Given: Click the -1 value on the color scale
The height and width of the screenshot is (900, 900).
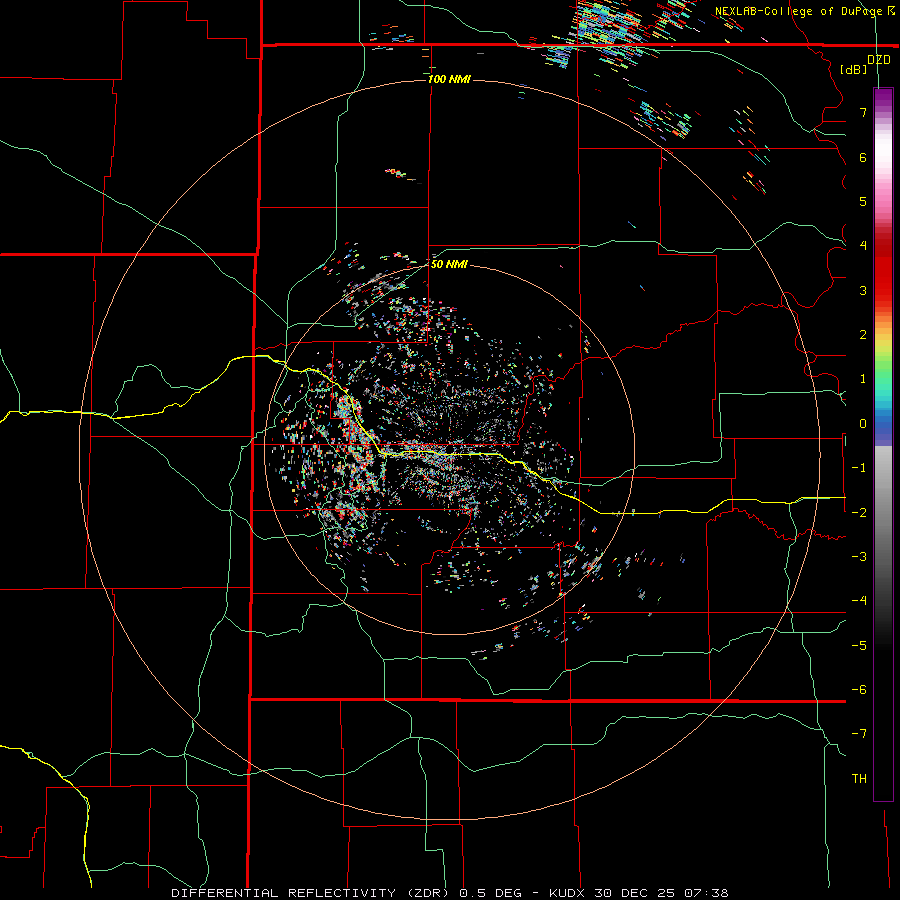Looking at the screenshot, I should [859, 468].
